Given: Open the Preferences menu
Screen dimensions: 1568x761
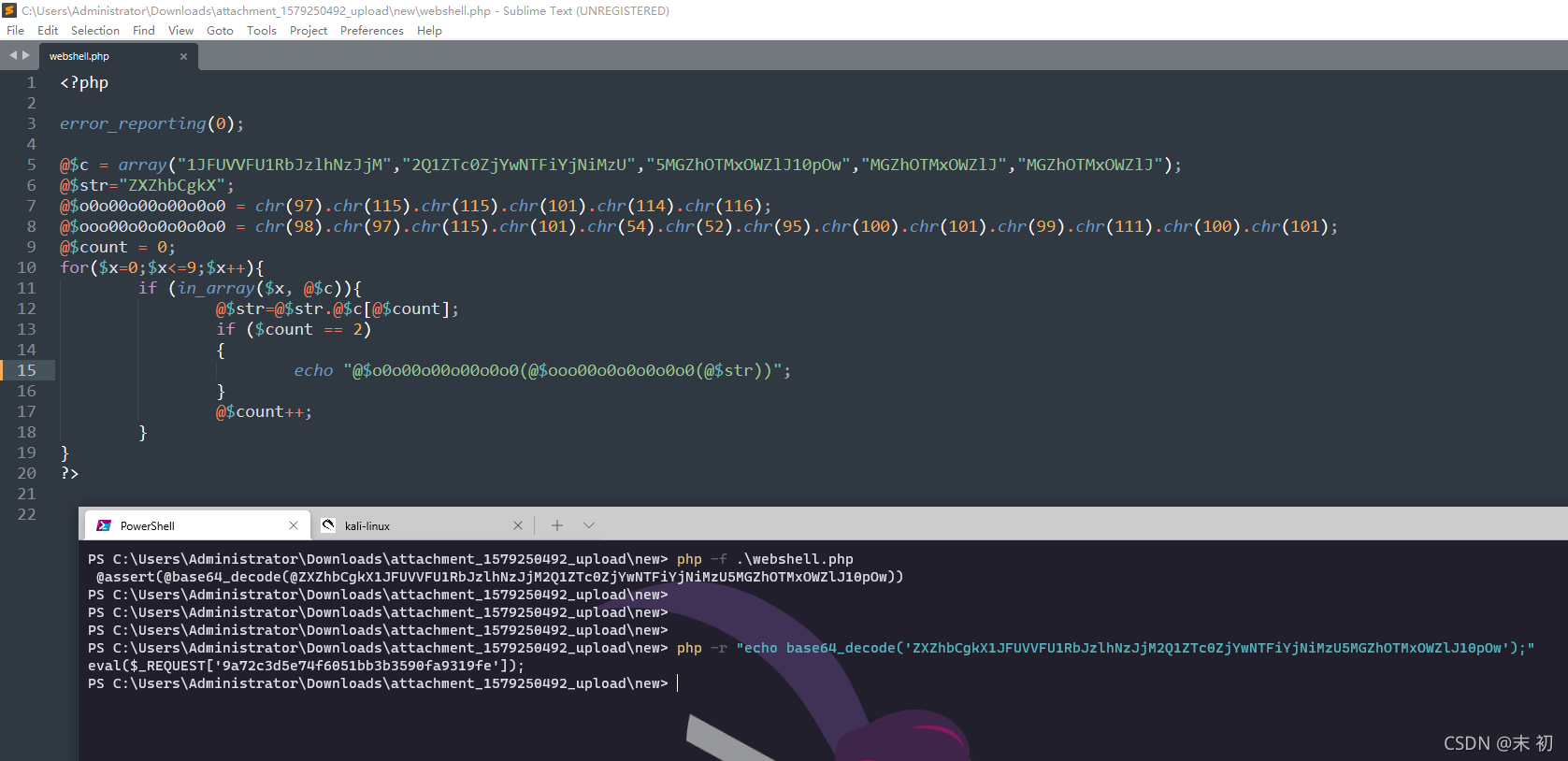Looking at the screenshot, I should (x=372, y=30).
